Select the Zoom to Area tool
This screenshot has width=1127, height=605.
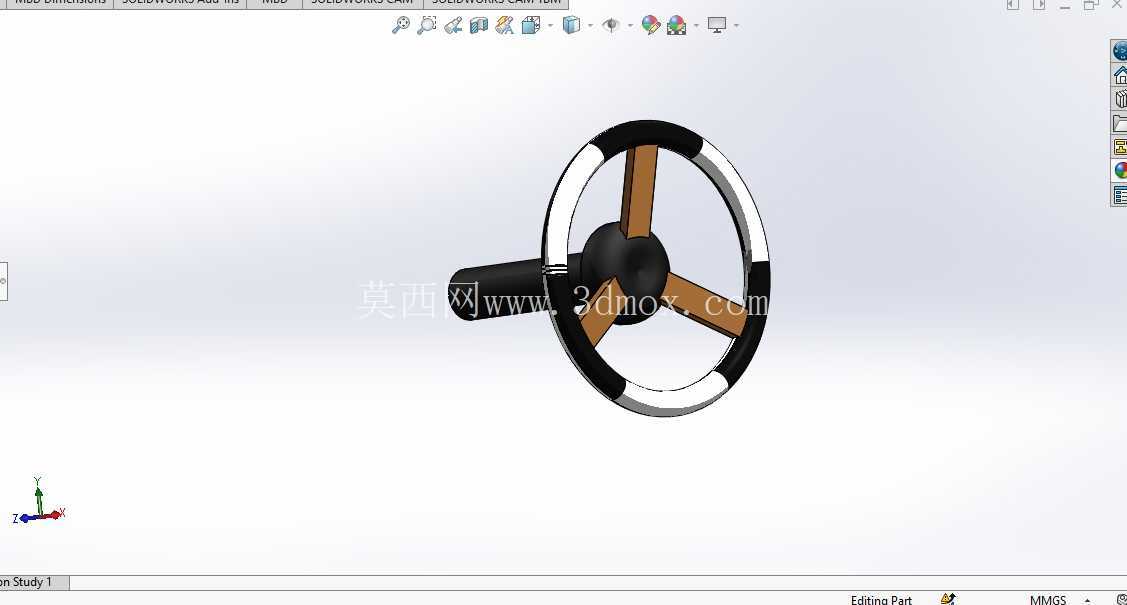click(x=427, y=25)
